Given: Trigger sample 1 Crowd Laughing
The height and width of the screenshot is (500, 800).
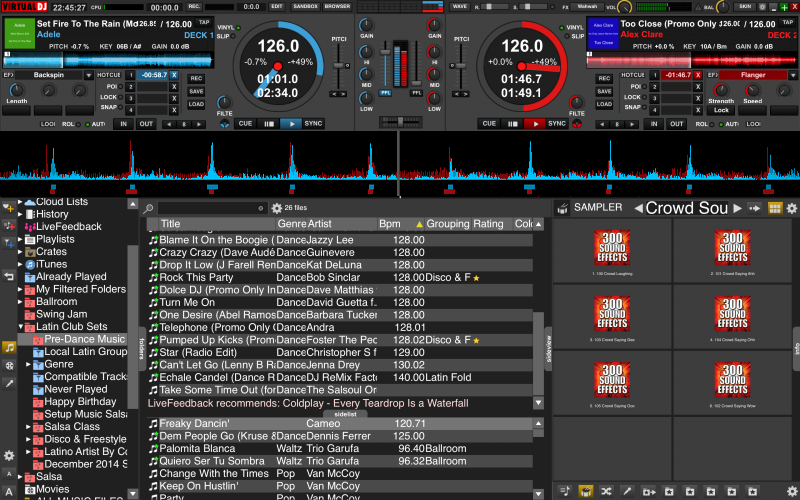Looking at the screenshot, I should (612, 251).
